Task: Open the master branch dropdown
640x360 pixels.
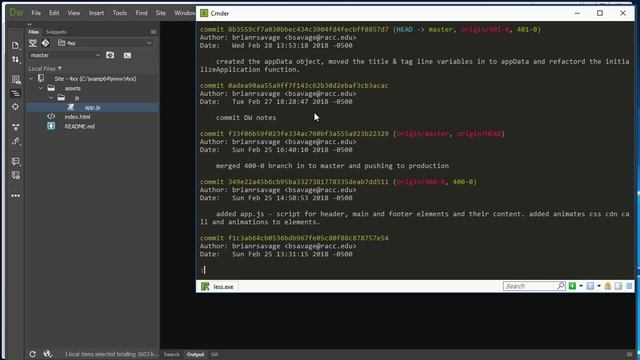Action: click(65, 55)
